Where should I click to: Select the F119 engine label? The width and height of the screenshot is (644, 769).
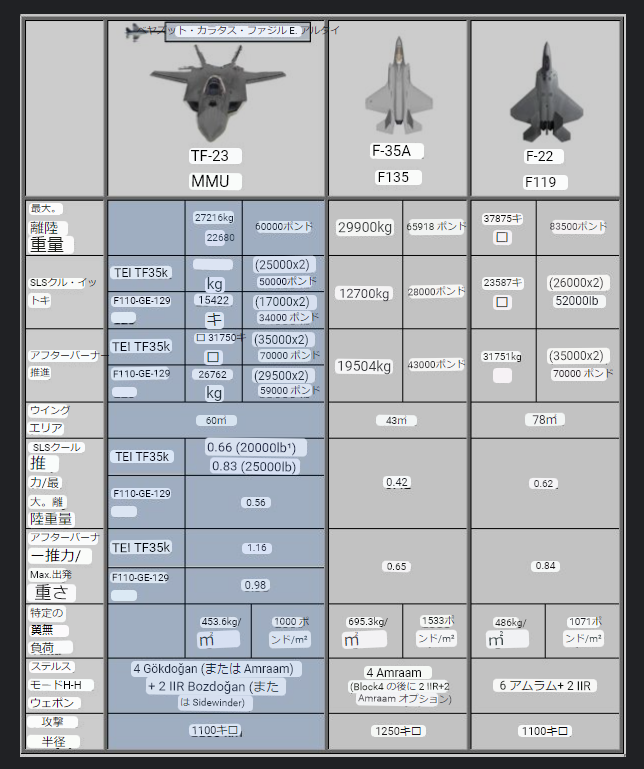click(545, 182)
